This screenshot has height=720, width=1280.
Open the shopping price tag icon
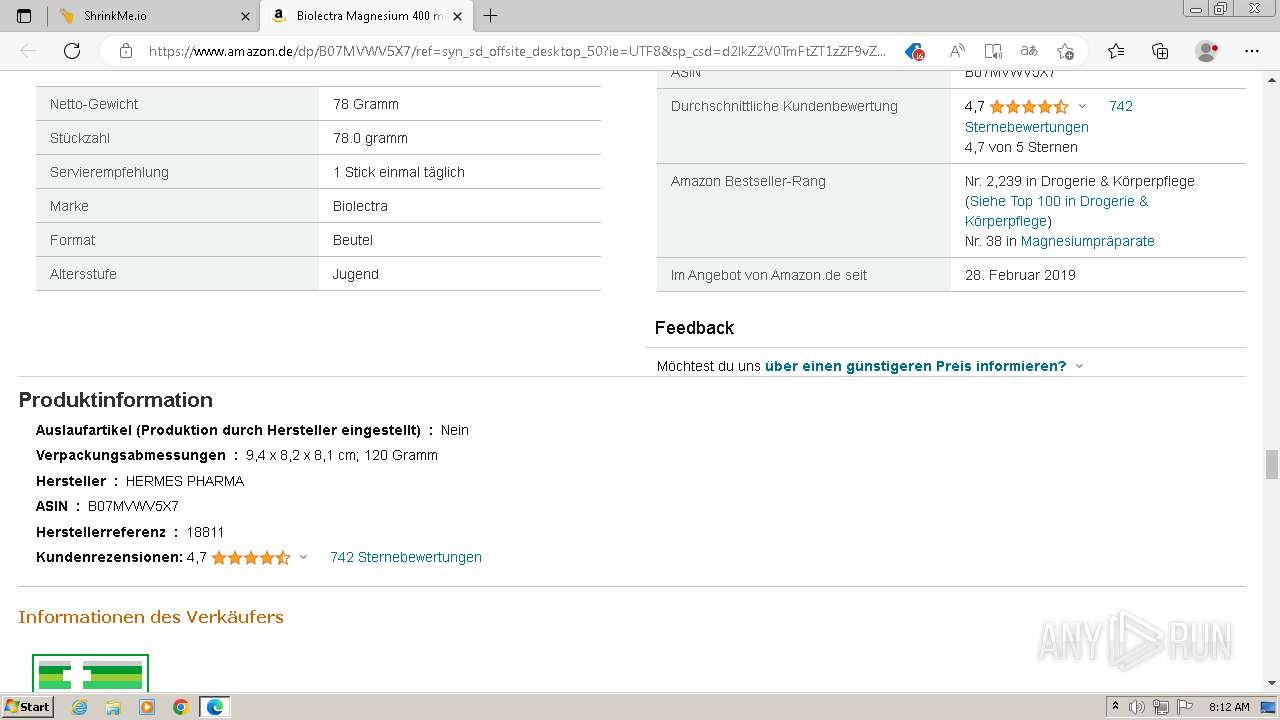[x=914, y=51]
